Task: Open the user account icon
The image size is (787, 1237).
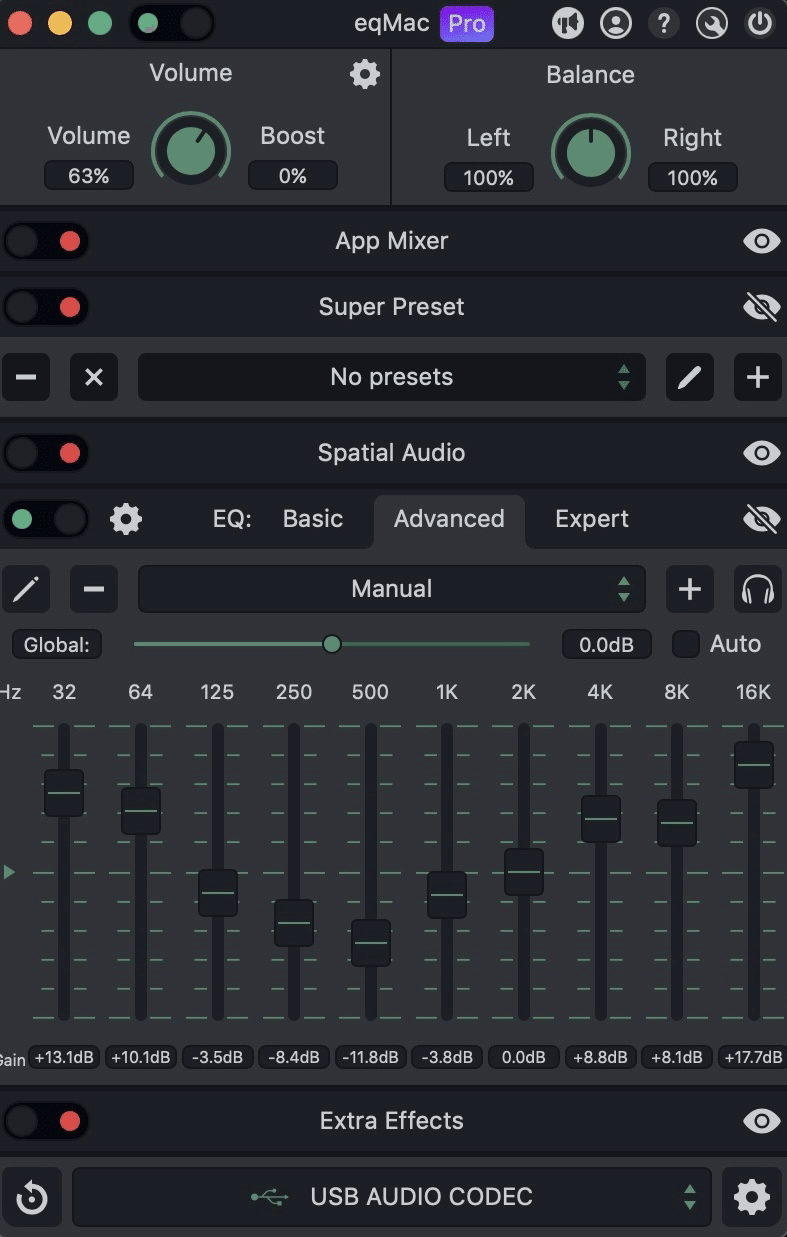Action: point(616,22)
